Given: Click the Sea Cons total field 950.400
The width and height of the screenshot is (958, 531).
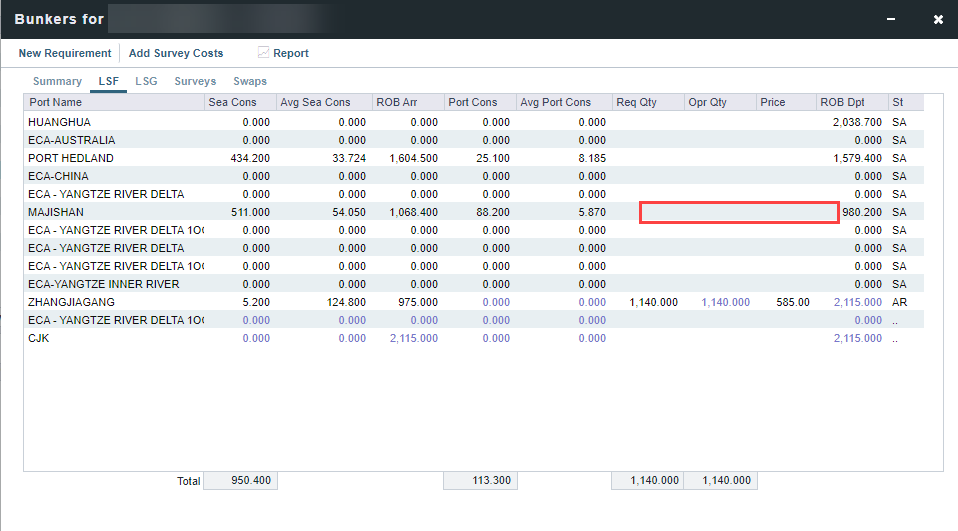Looking at the screenshot, I should tap(240, 481).
